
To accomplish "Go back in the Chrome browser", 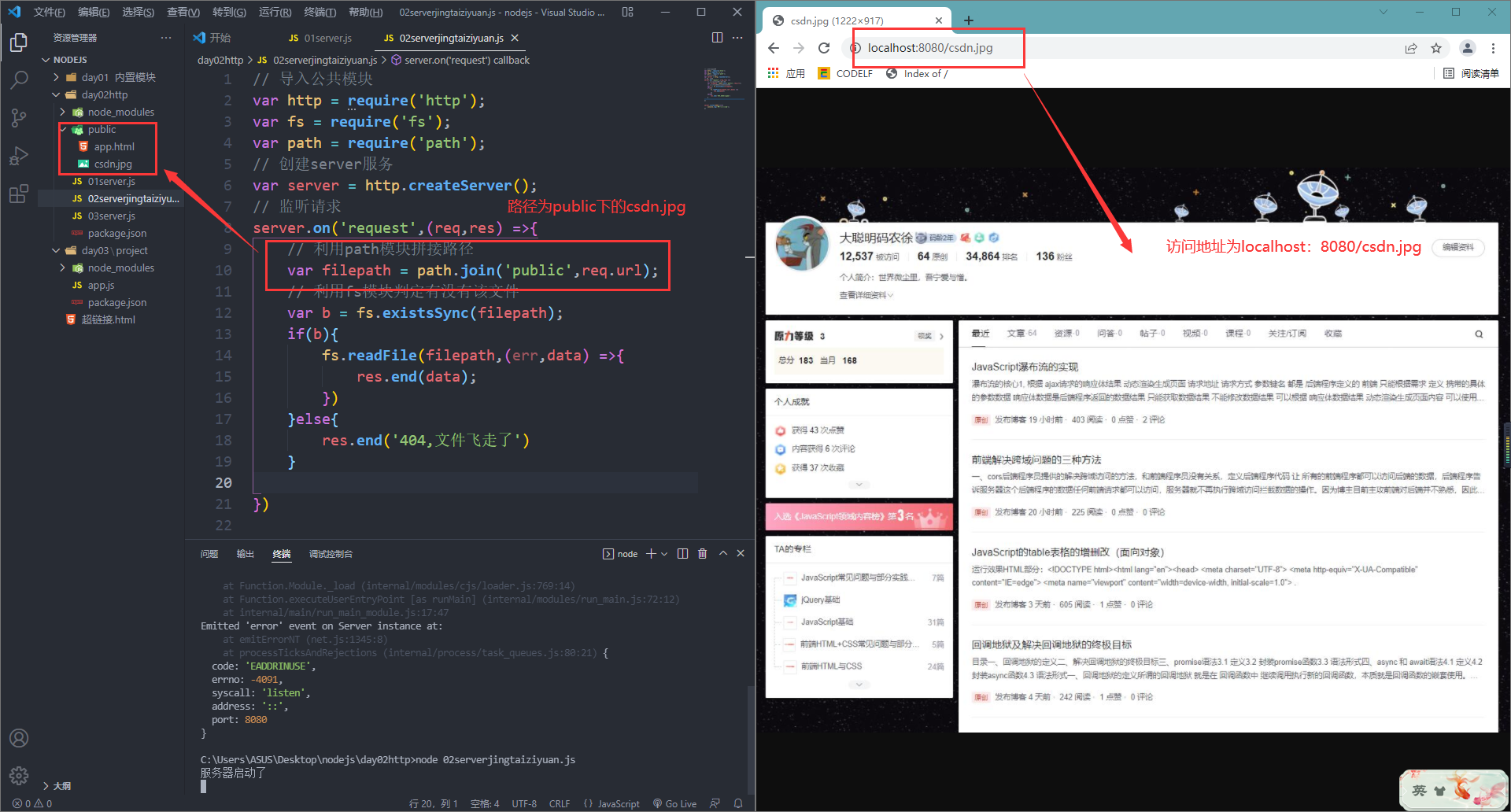I will point(774,48).
